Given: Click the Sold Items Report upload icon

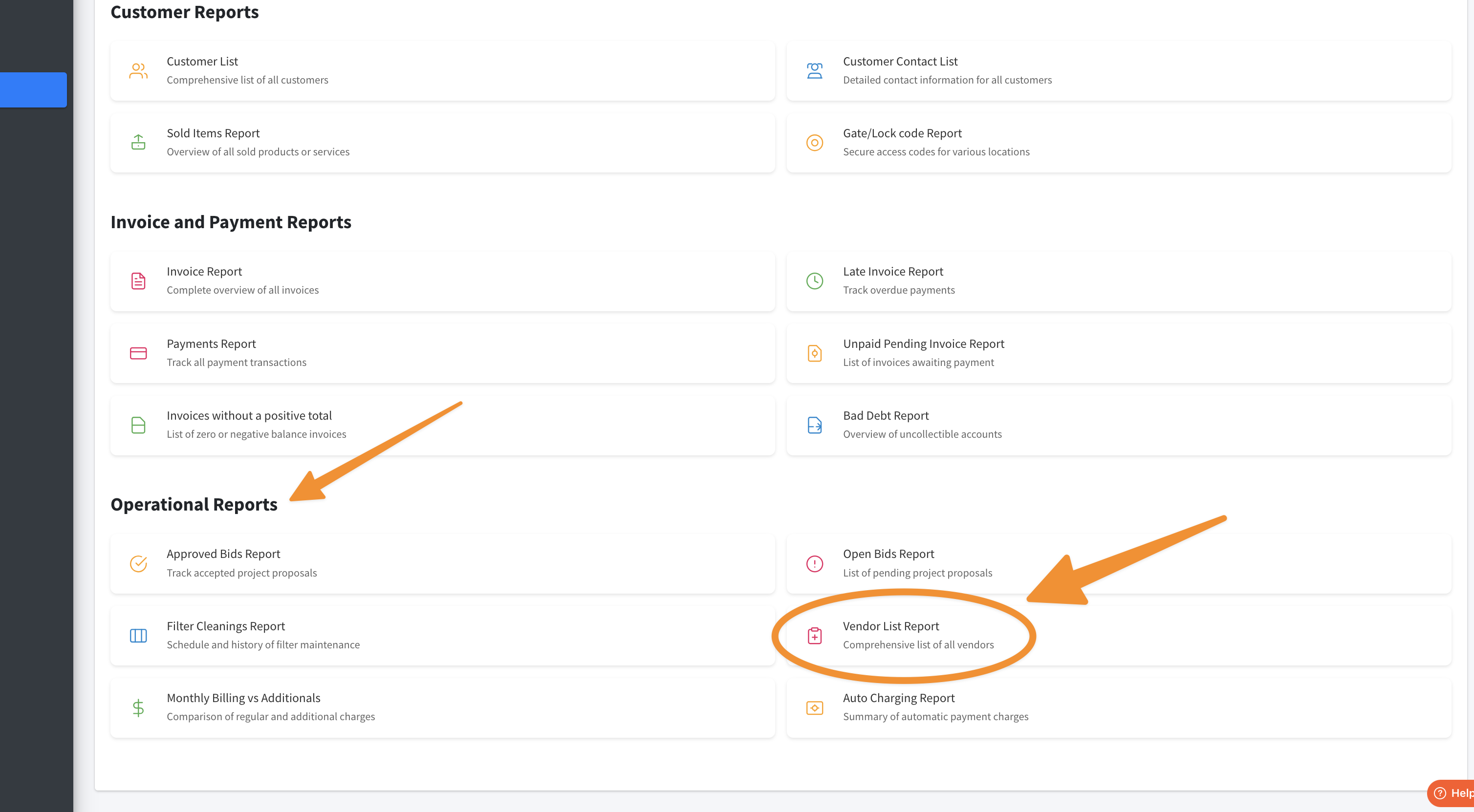Looking at the screenshot, I should [x=138, y=142].
